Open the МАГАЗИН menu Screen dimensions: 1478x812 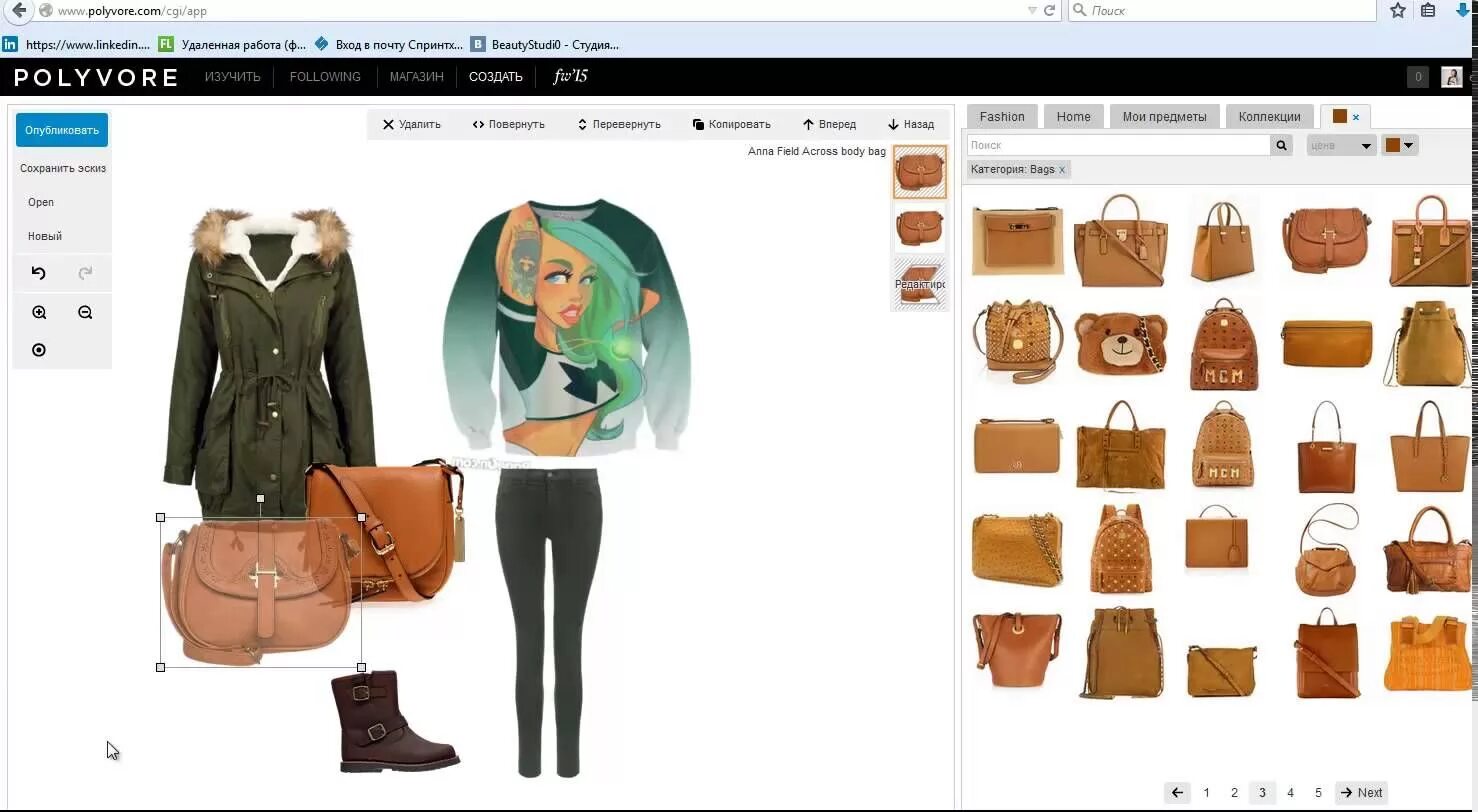(x=416, y=77)
